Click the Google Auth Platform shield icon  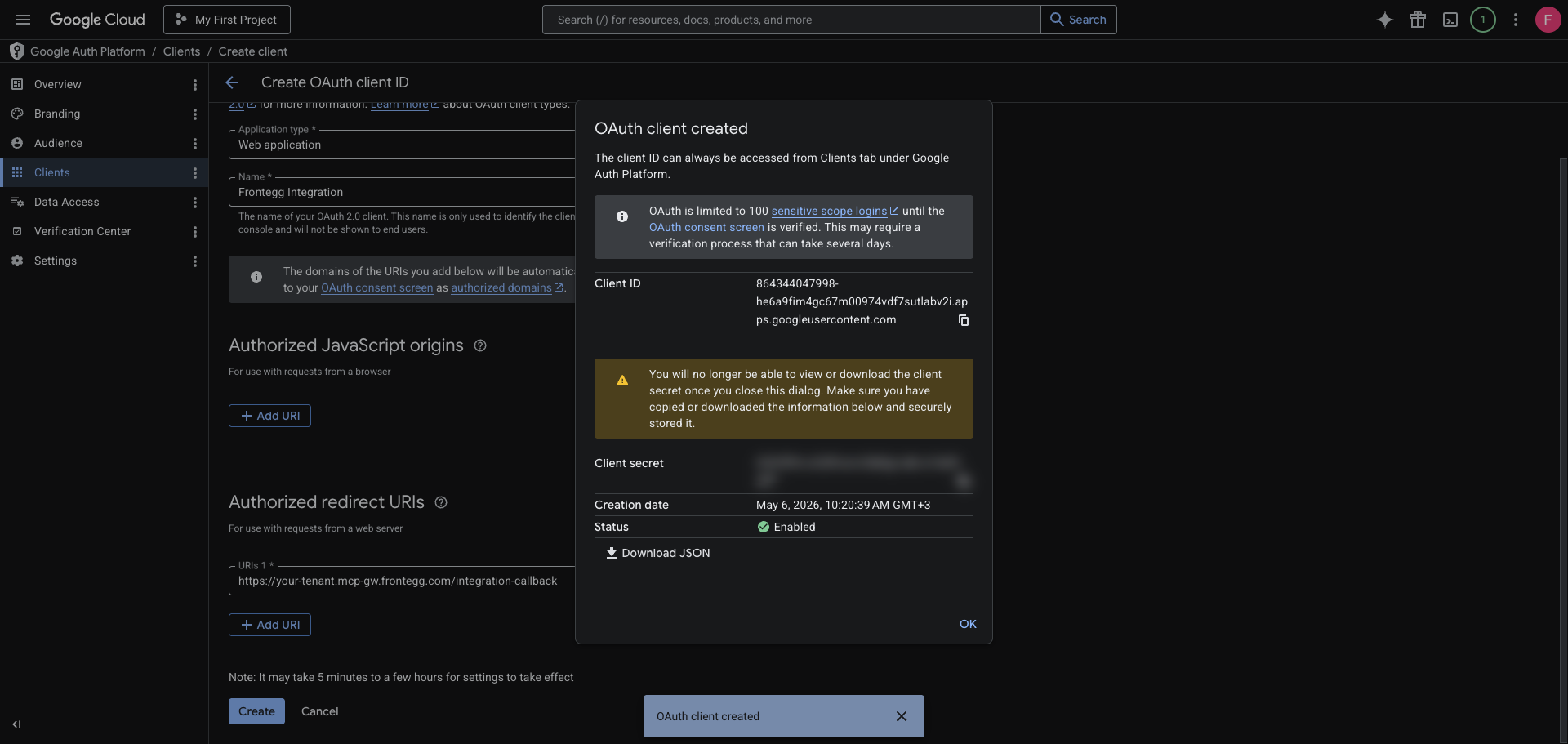click(x=17, y=51)
